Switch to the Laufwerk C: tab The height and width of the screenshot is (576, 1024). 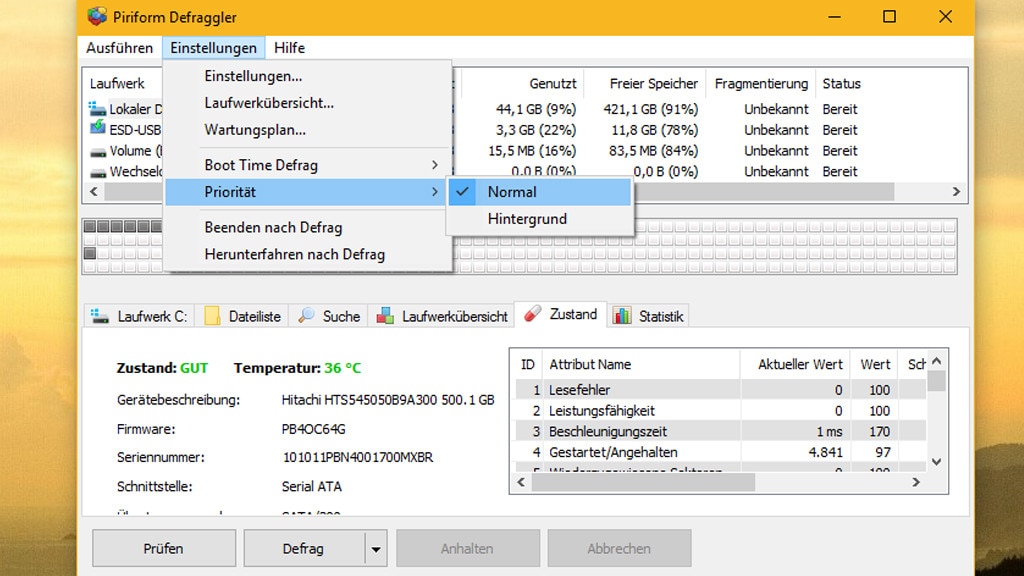click(x=140, y=316)
